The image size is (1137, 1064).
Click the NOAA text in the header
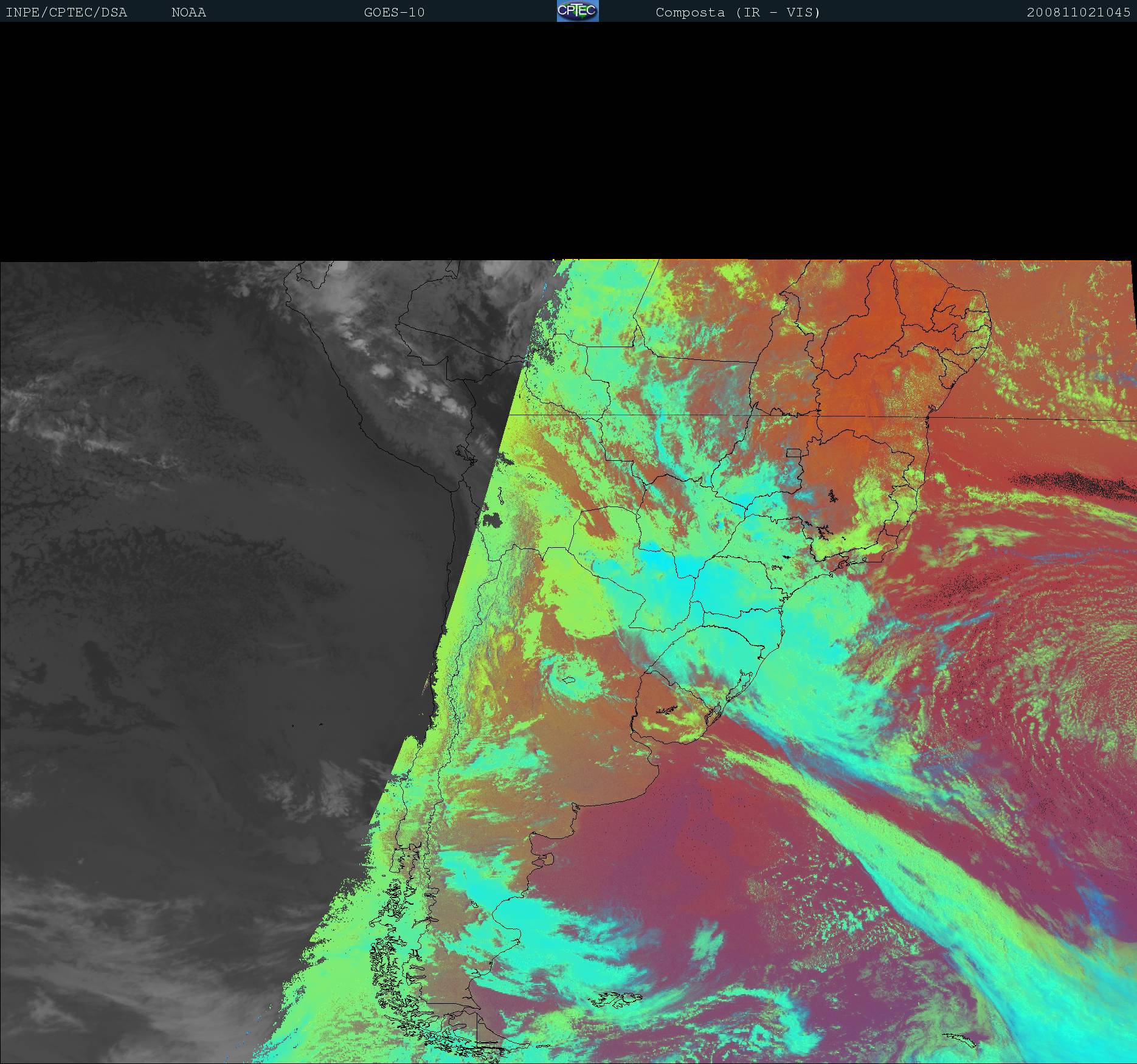pos(188,12)
